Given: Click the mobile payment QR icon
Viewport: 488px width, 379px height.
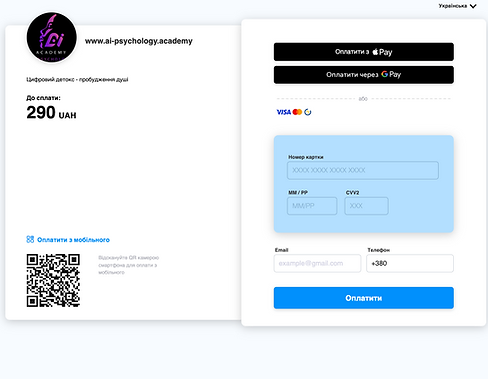Looking at the screenshot, I should pyautogui.click(x=30, y=239).
